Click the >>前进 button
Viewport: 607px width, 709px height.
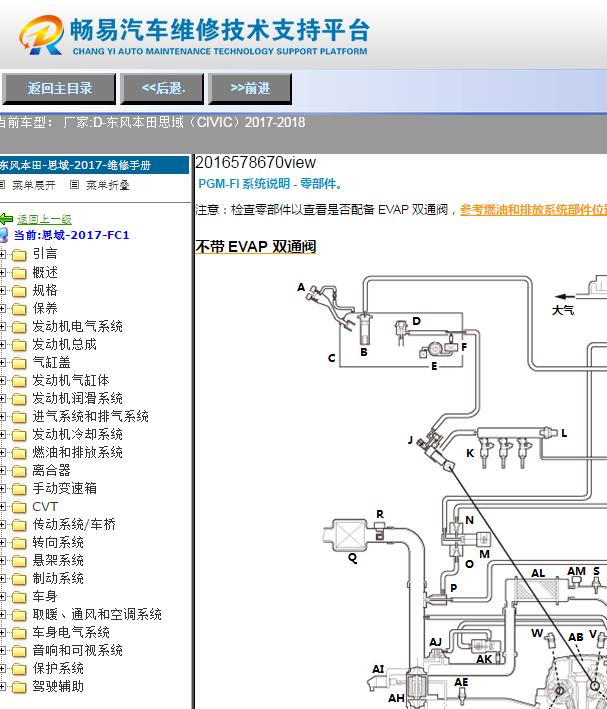click(x=250, y=89)
